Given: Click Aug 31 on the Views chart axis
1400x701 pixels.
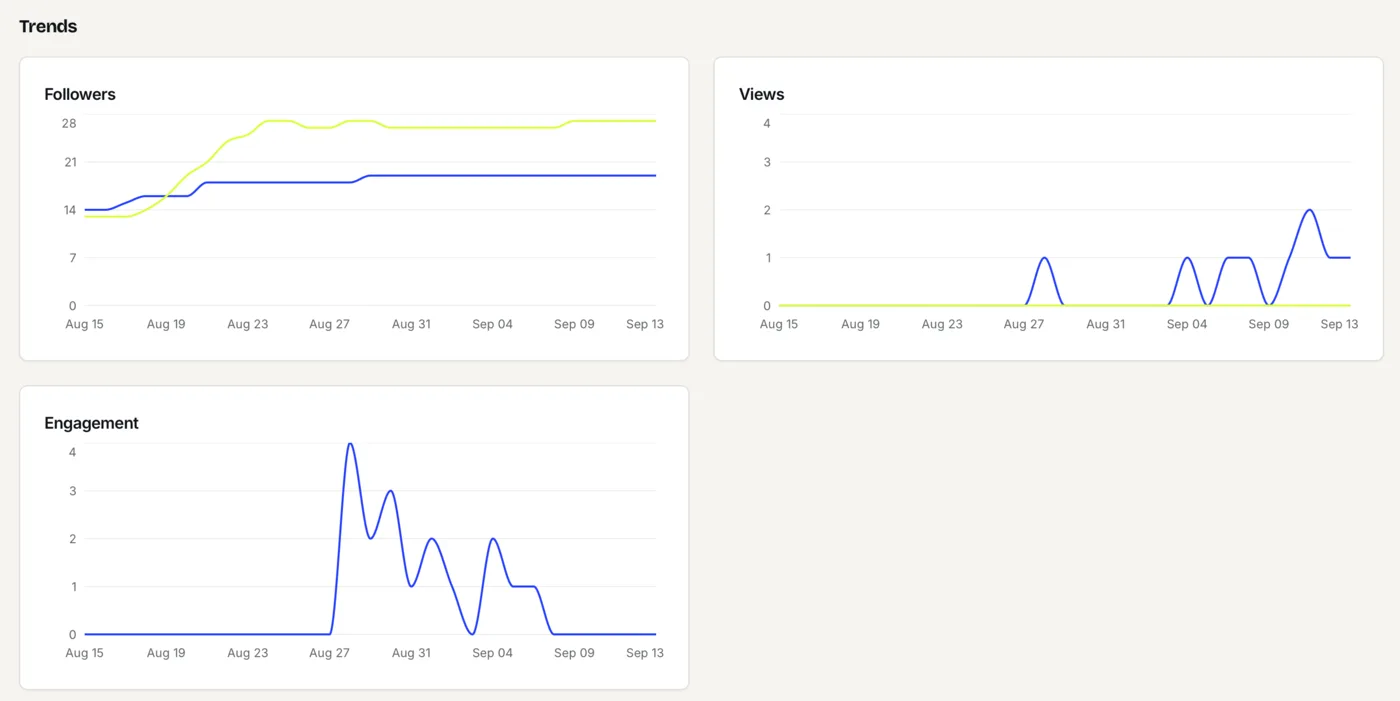Looking at the screenshot, I should tap(1105, 324).
